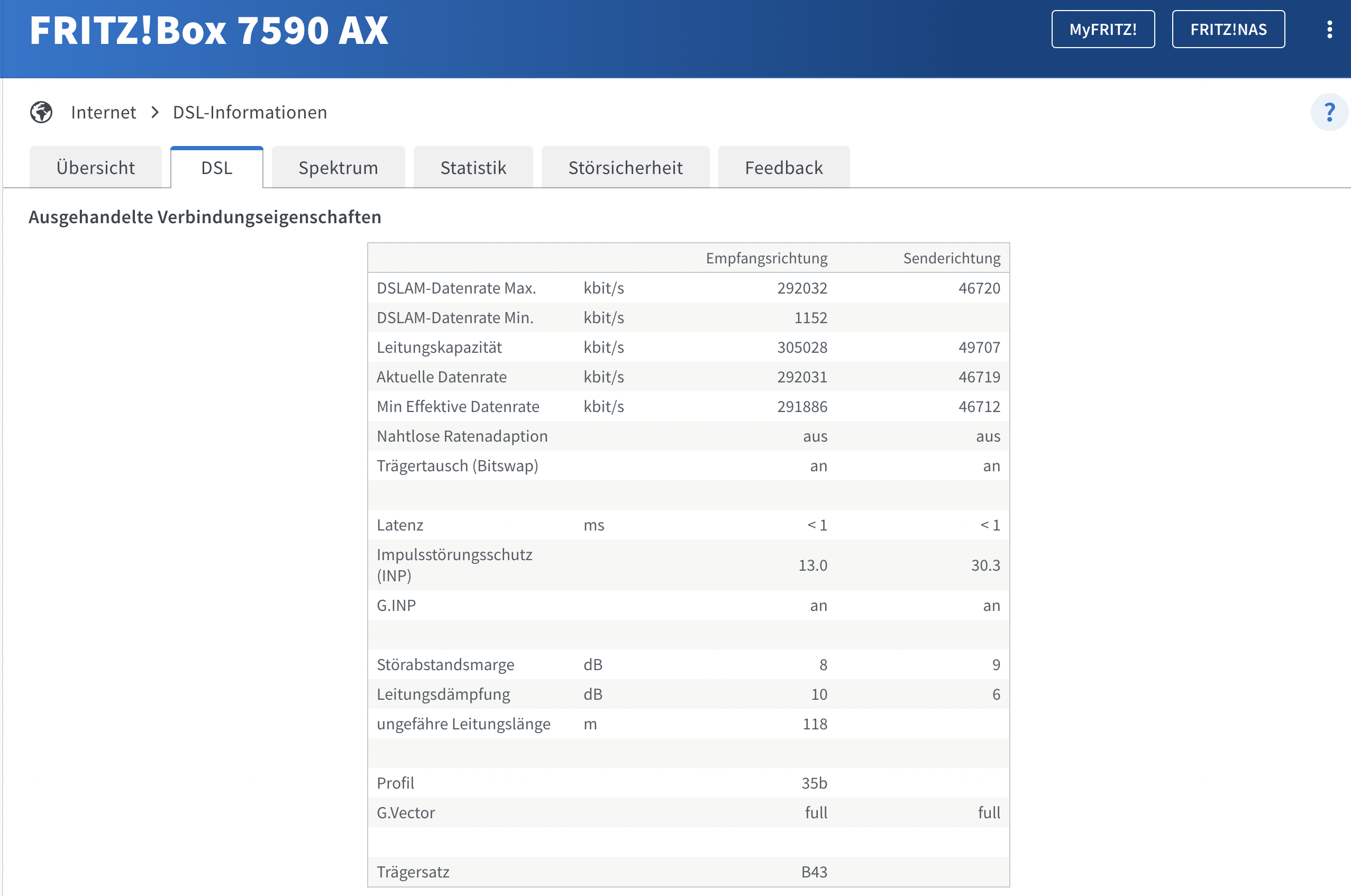
Task: Click the blue question mark help icon
Action: [1329, 112]
